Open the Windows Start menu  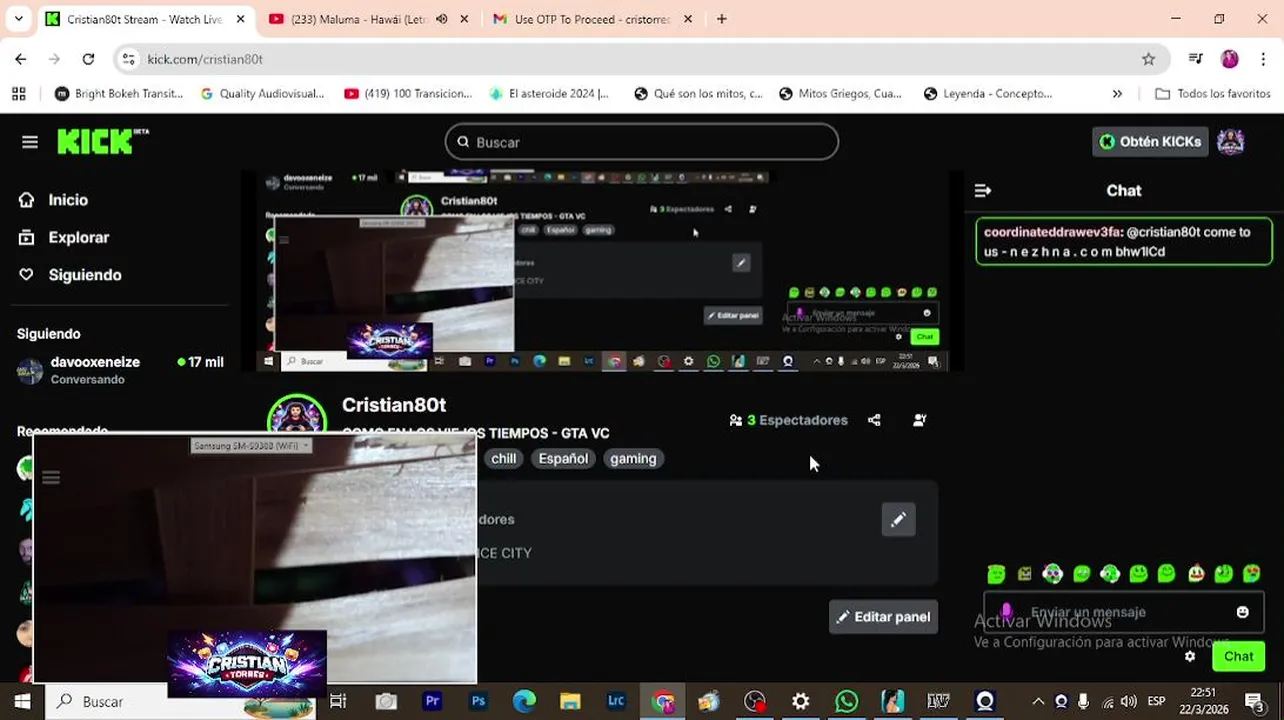22,701
